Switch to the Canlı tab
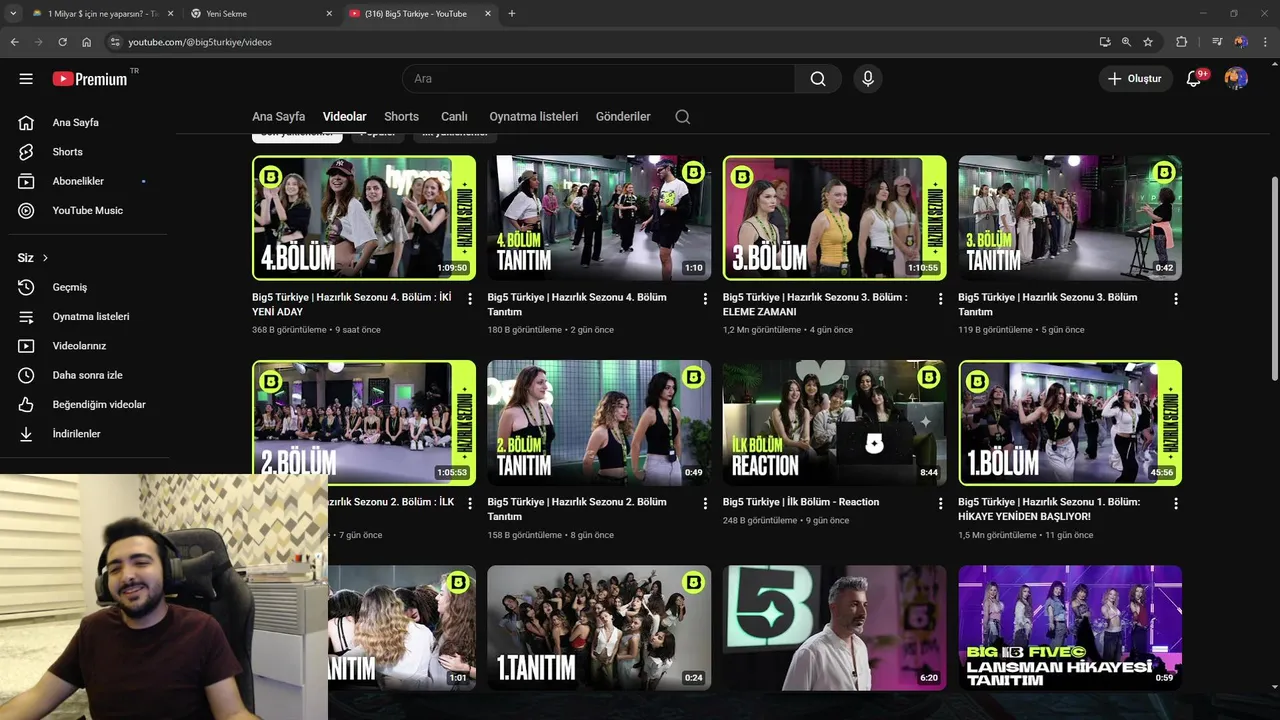This screenshot has width=1280, height=720. 454,117
